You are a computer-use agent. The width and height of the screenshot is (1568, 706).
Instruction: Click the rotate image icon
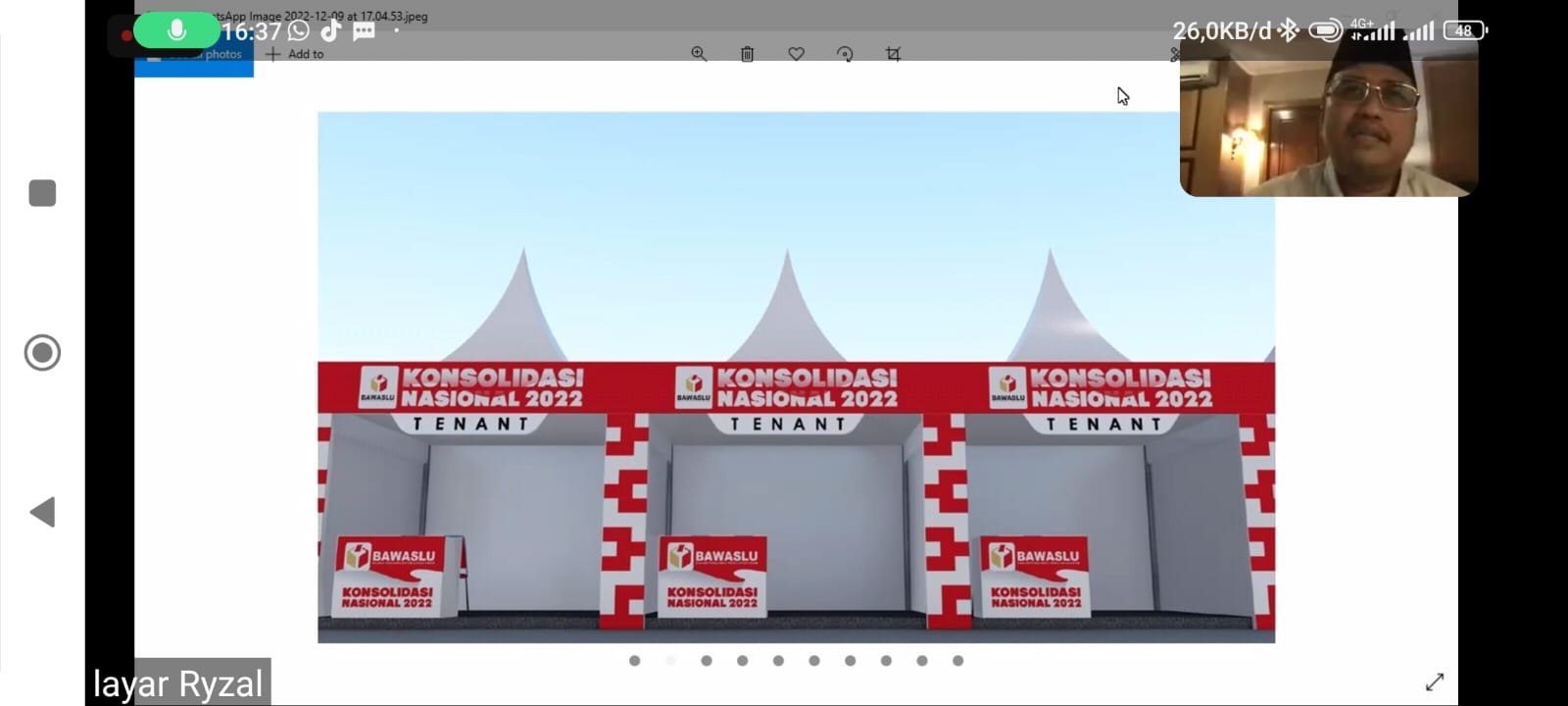845,54
